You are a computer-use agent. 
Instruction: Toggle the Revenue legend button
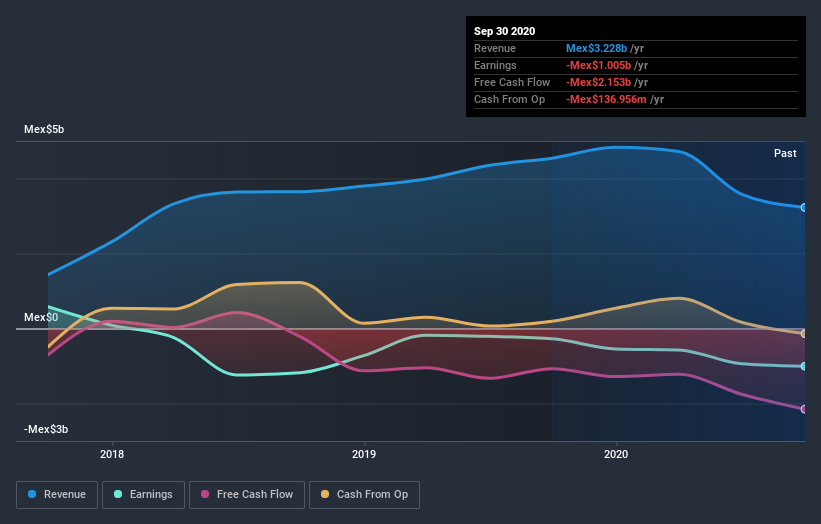(x=57, y=495)
